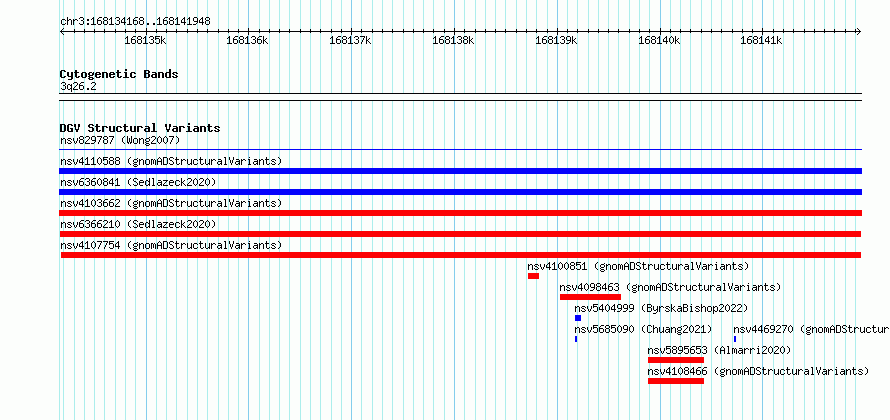
Task: Click the nsv829787 (Wong2007) variant label
Action: point(120,140)
